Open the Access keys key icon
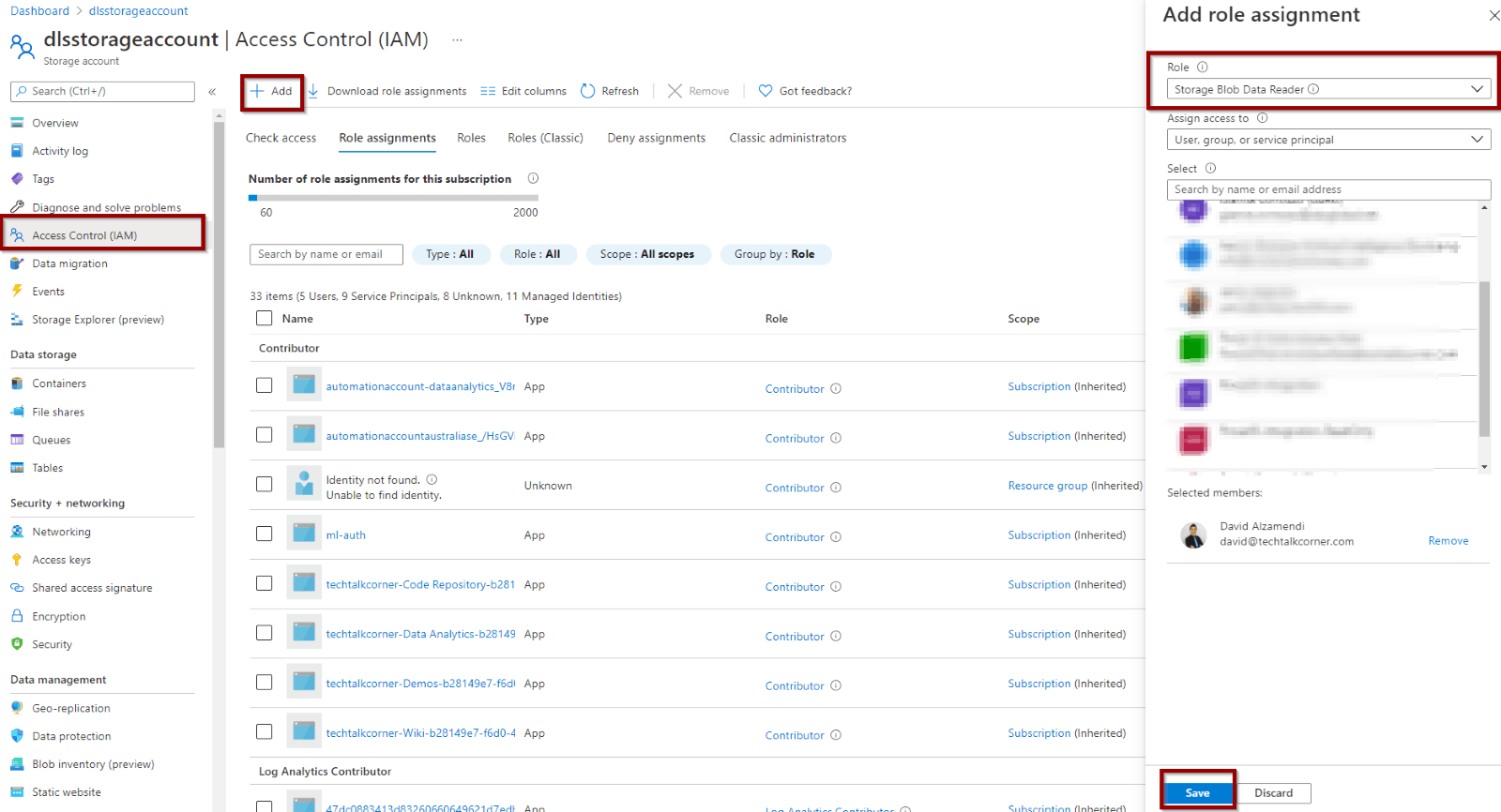1501x812 pixels. (x=17, y=560)
